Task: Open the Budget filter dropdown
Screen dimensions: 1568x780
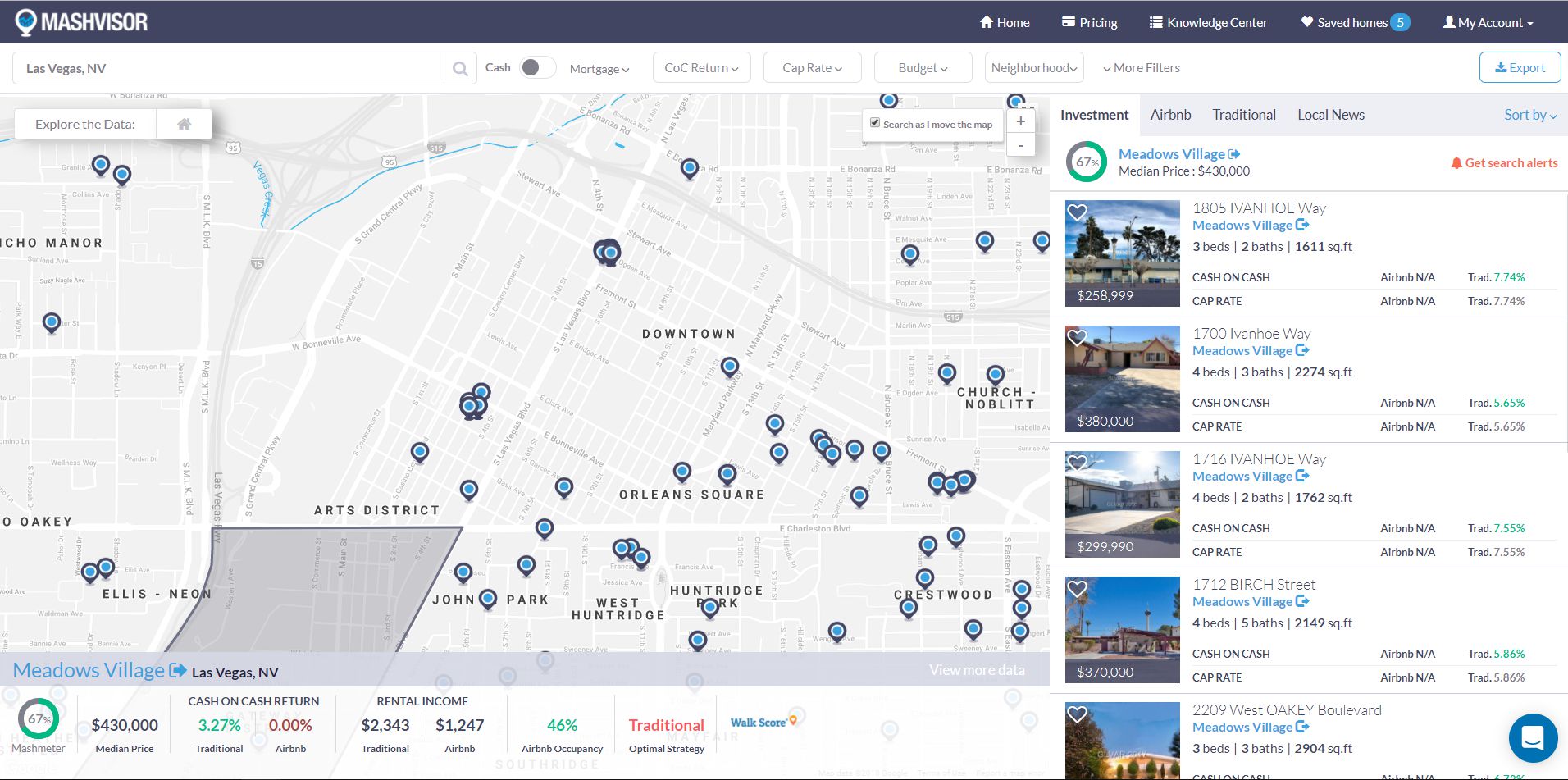Action: click(923, 67)
